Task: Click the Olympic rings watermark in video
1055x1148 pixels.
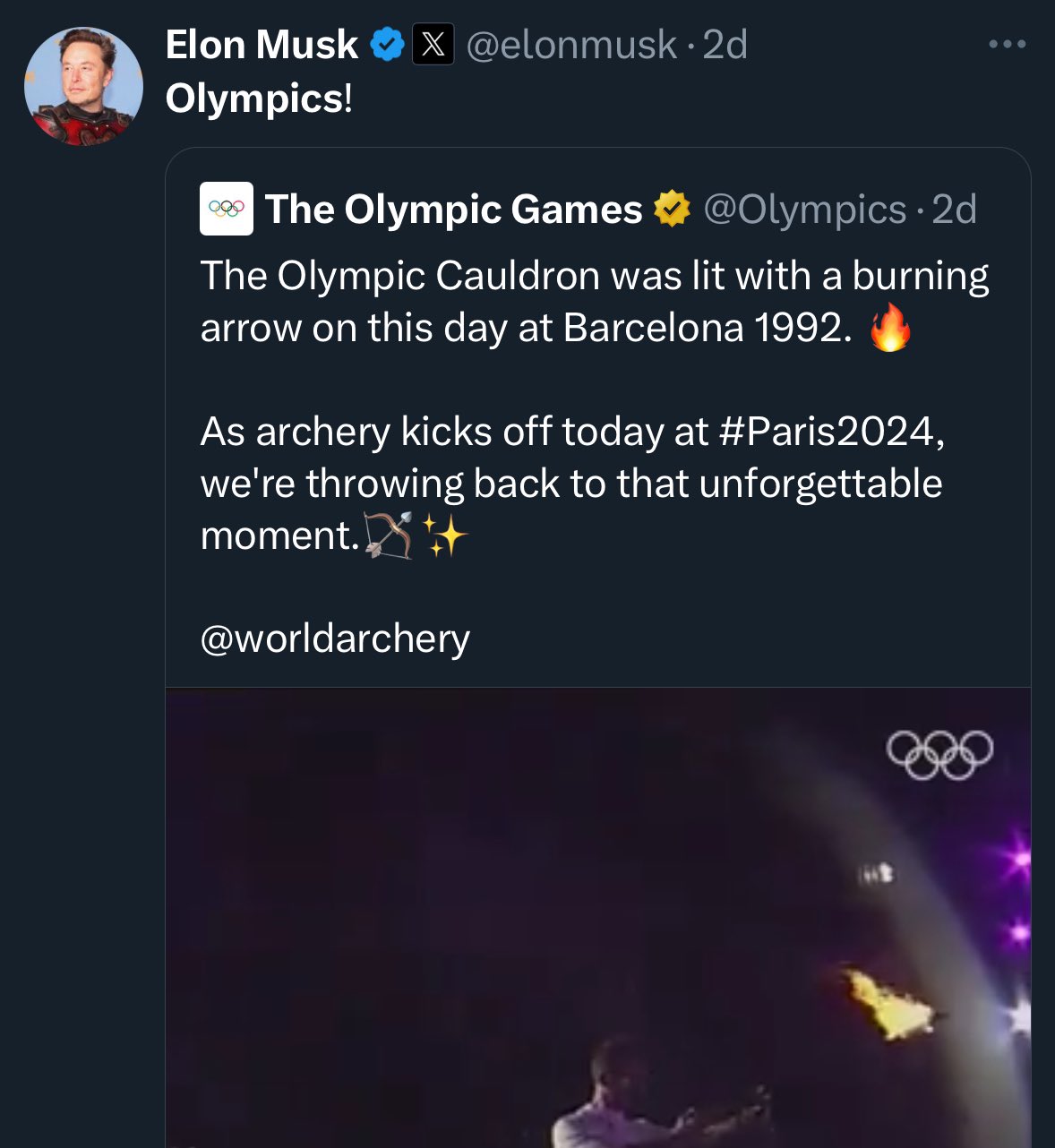Action: coord(939,755)
